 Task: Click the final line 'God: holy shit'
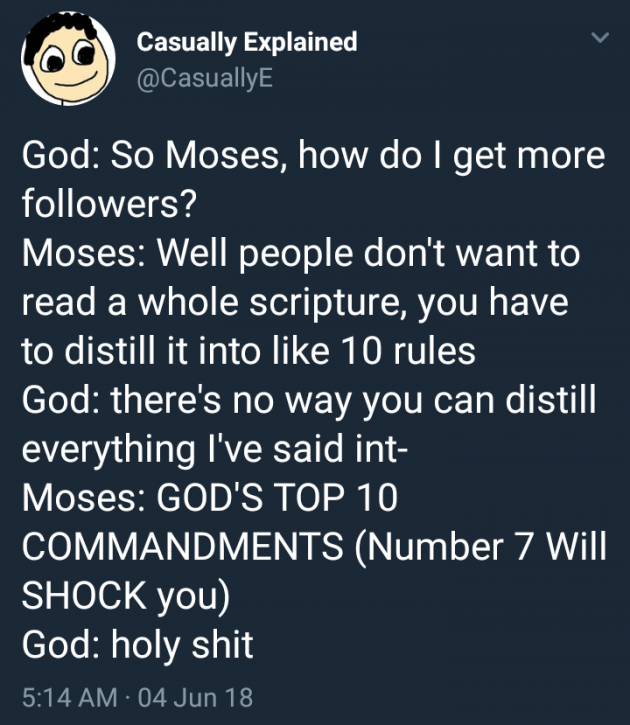[137, 645]
